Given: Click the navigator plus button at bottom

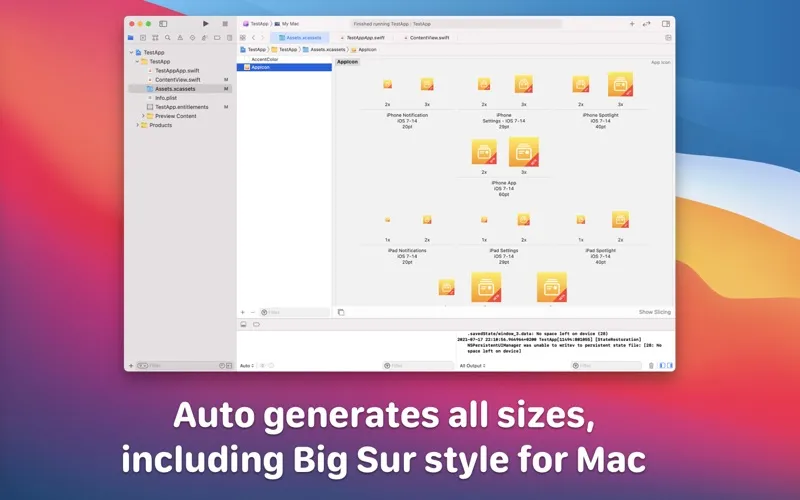Looking at the screenshot, I should coord(131,366).
